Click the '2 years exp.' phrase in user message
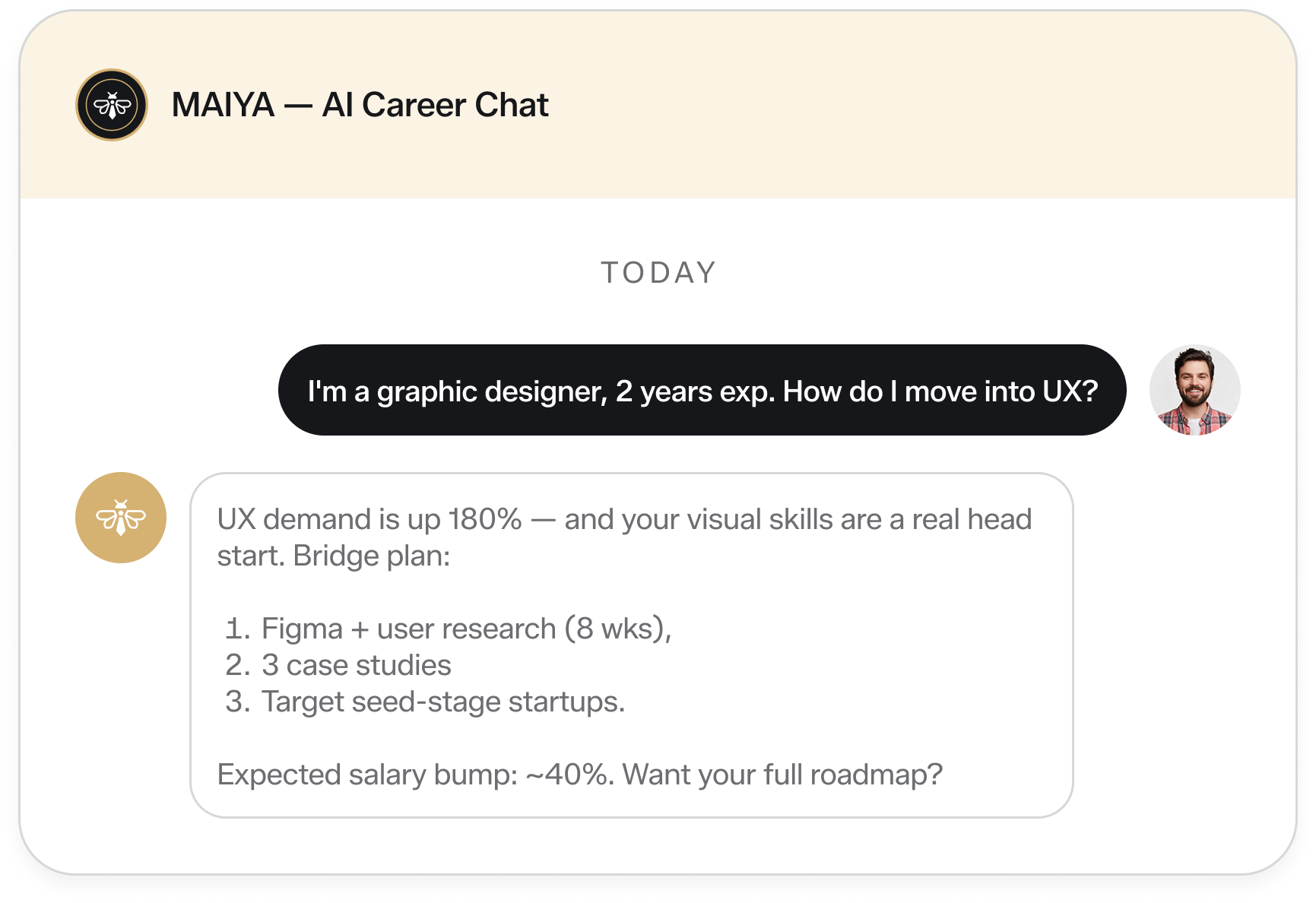This screenshot has height=903, width=1316. pos(695,391)
